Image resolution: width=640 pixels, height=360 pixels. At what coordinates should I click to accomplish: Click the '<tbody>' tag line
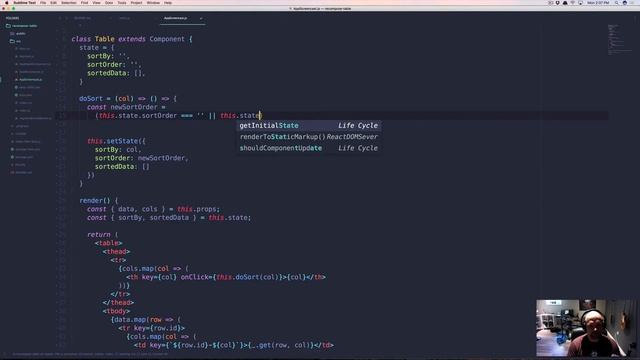point(116,311)
